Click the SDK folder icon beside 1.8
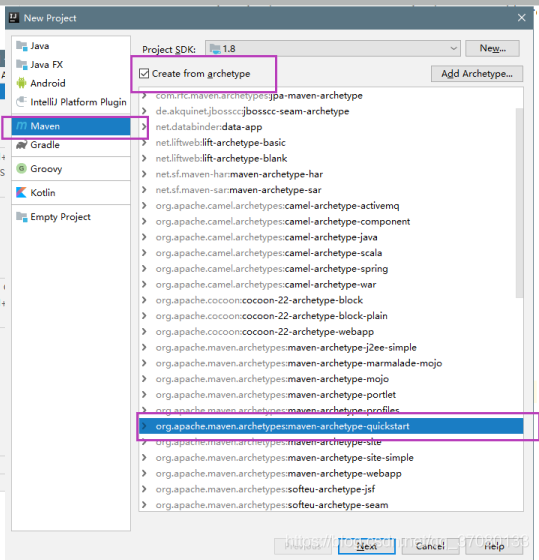Screen dimensions: 539x560 click(x=215, y=49)
